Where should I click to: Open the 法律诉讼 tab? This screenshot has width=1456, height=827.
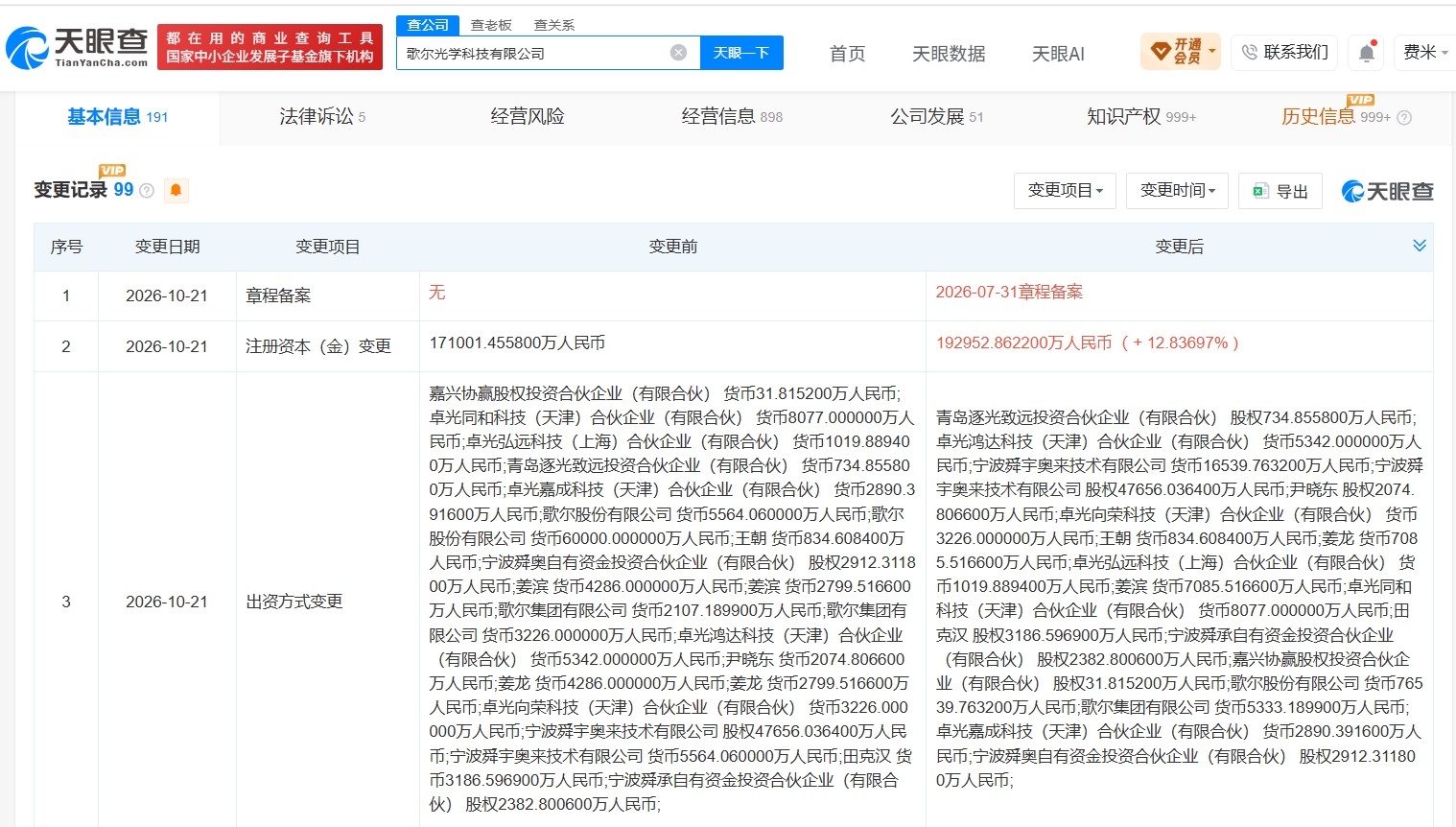pyautogui.click(x=322, y=117)
